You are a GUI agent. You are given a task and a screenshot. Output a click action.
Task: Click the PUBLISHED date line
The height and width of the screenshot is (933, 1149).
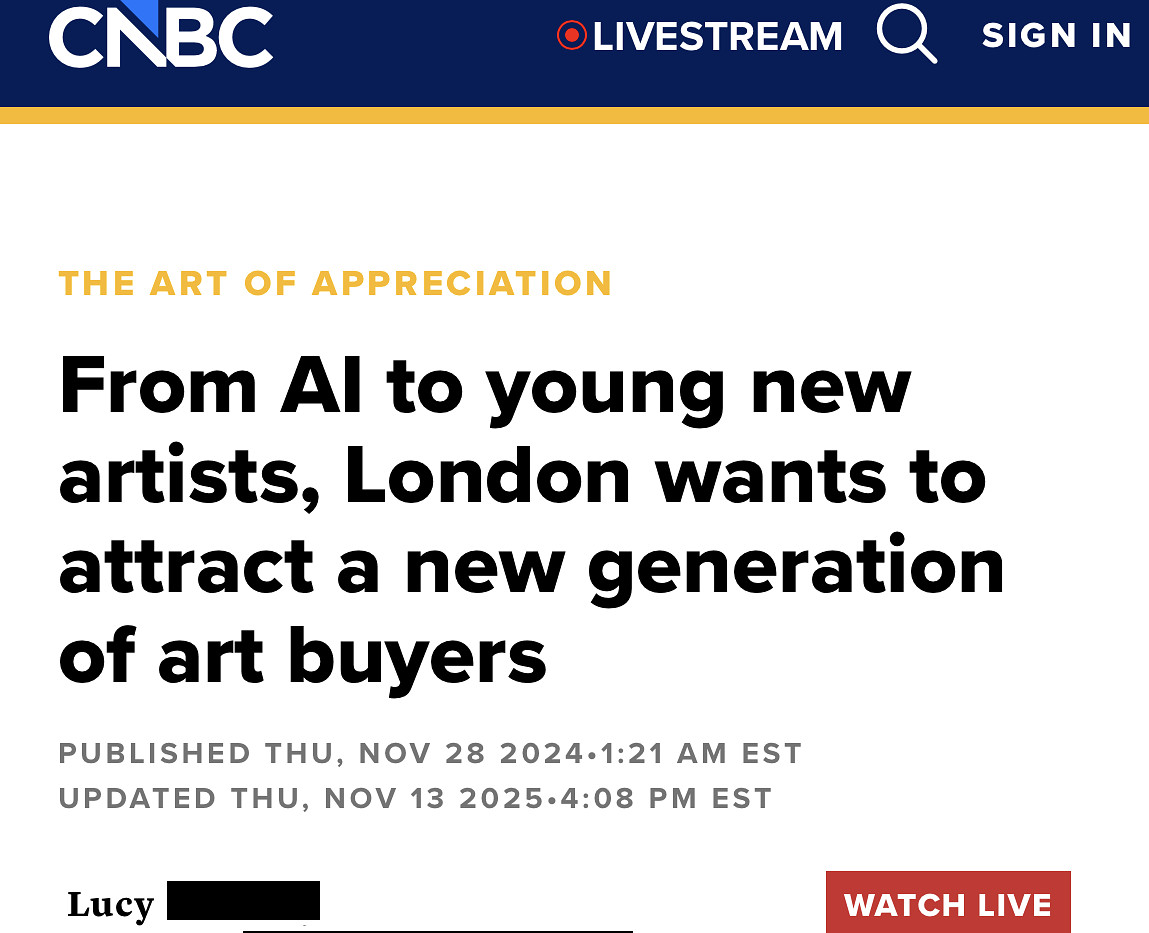click(x=430, y=753)
